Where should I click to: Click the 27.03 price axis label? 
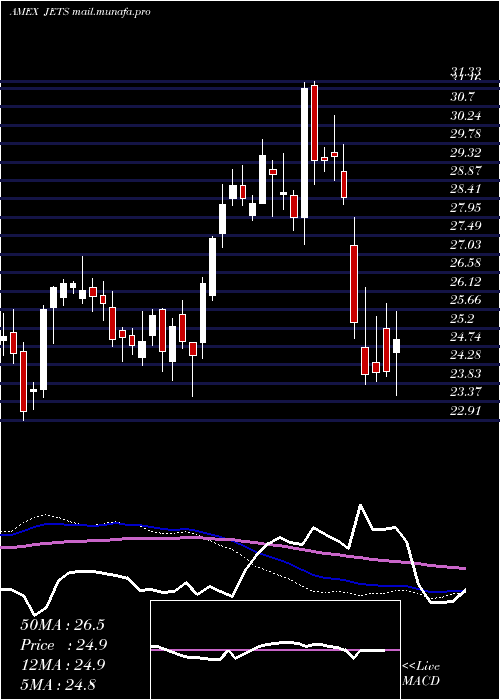click(x=466, y=244)
